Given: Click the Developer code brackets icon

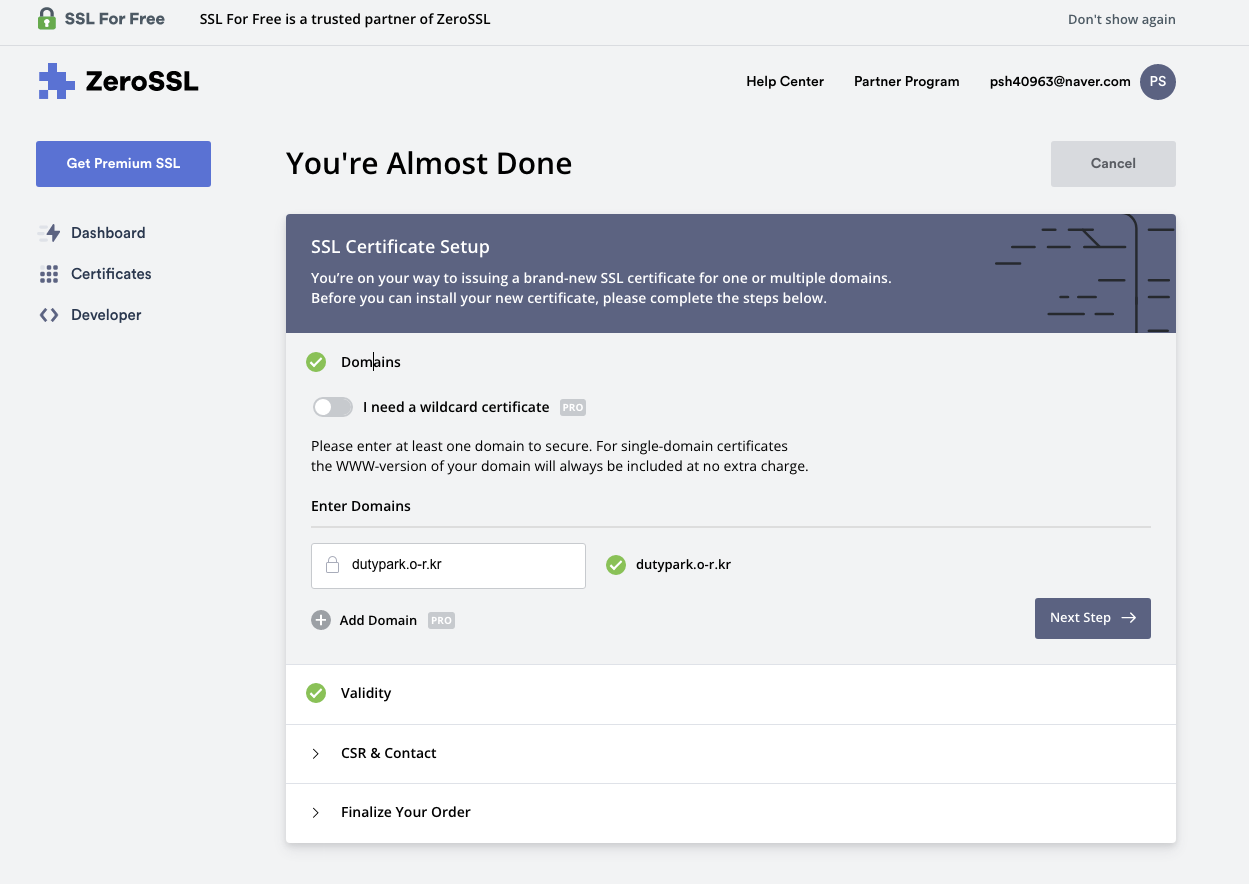Looking at the screenshot, I should coord(49,315).
